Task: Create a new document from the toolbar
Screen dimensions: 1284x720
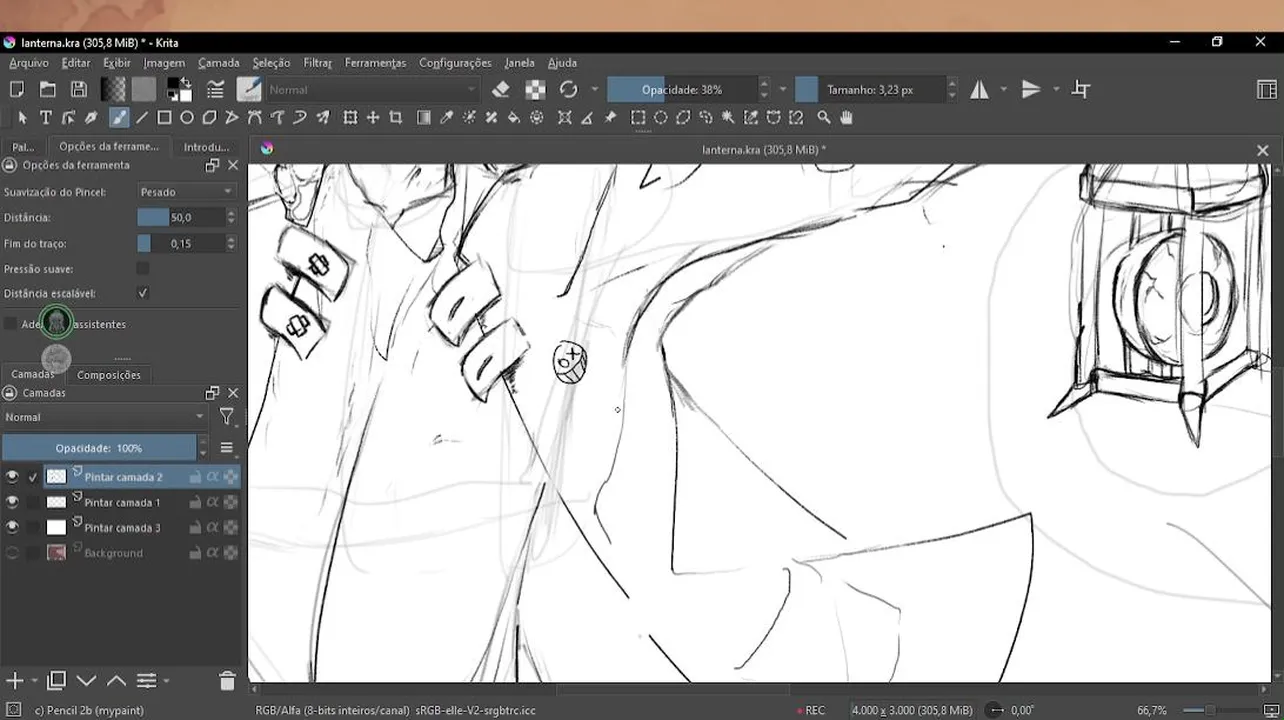Action: [x=17, y=89]
